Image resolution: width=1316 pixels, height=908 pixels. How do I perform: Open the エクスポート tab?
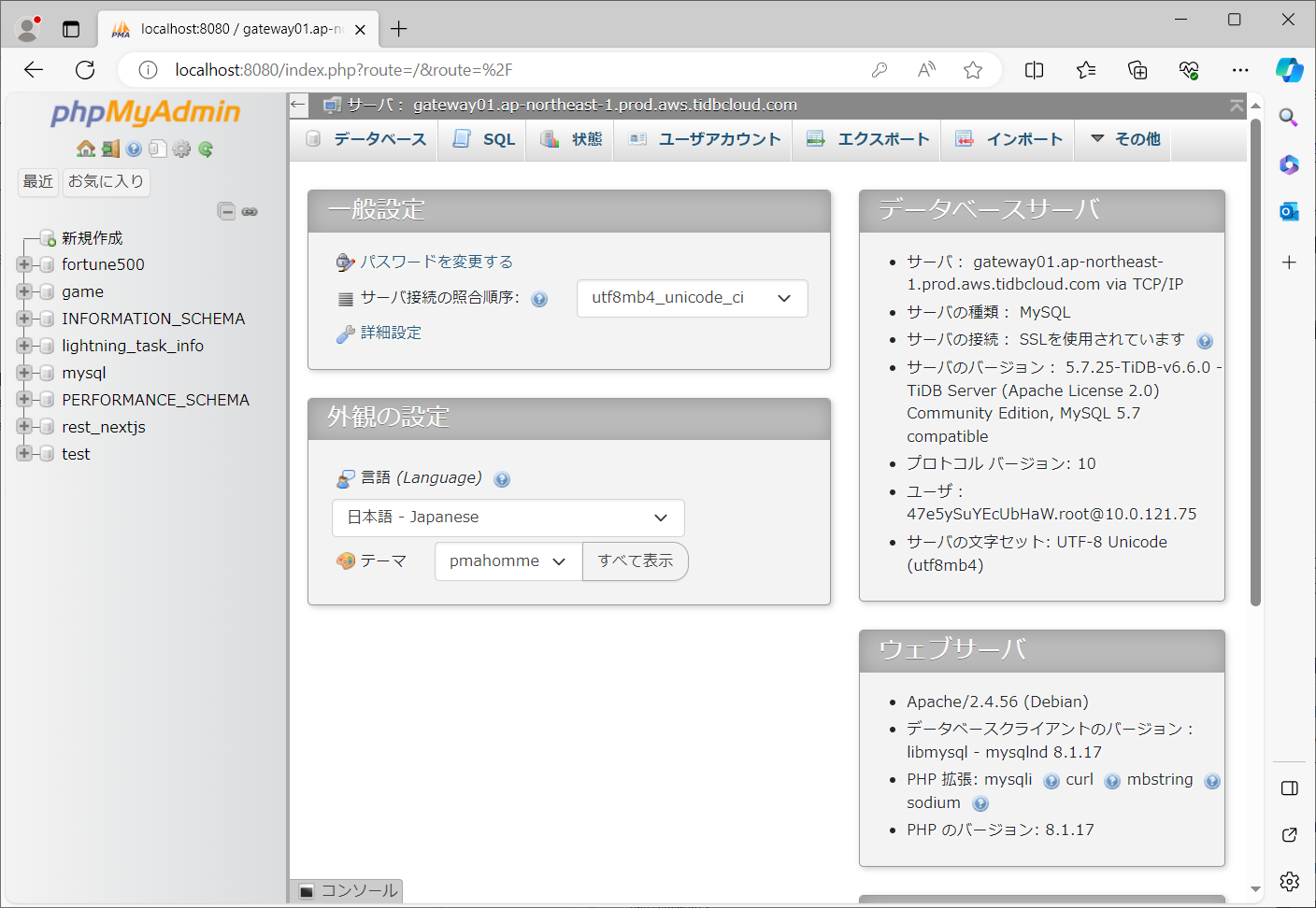(x=867, y=139)
